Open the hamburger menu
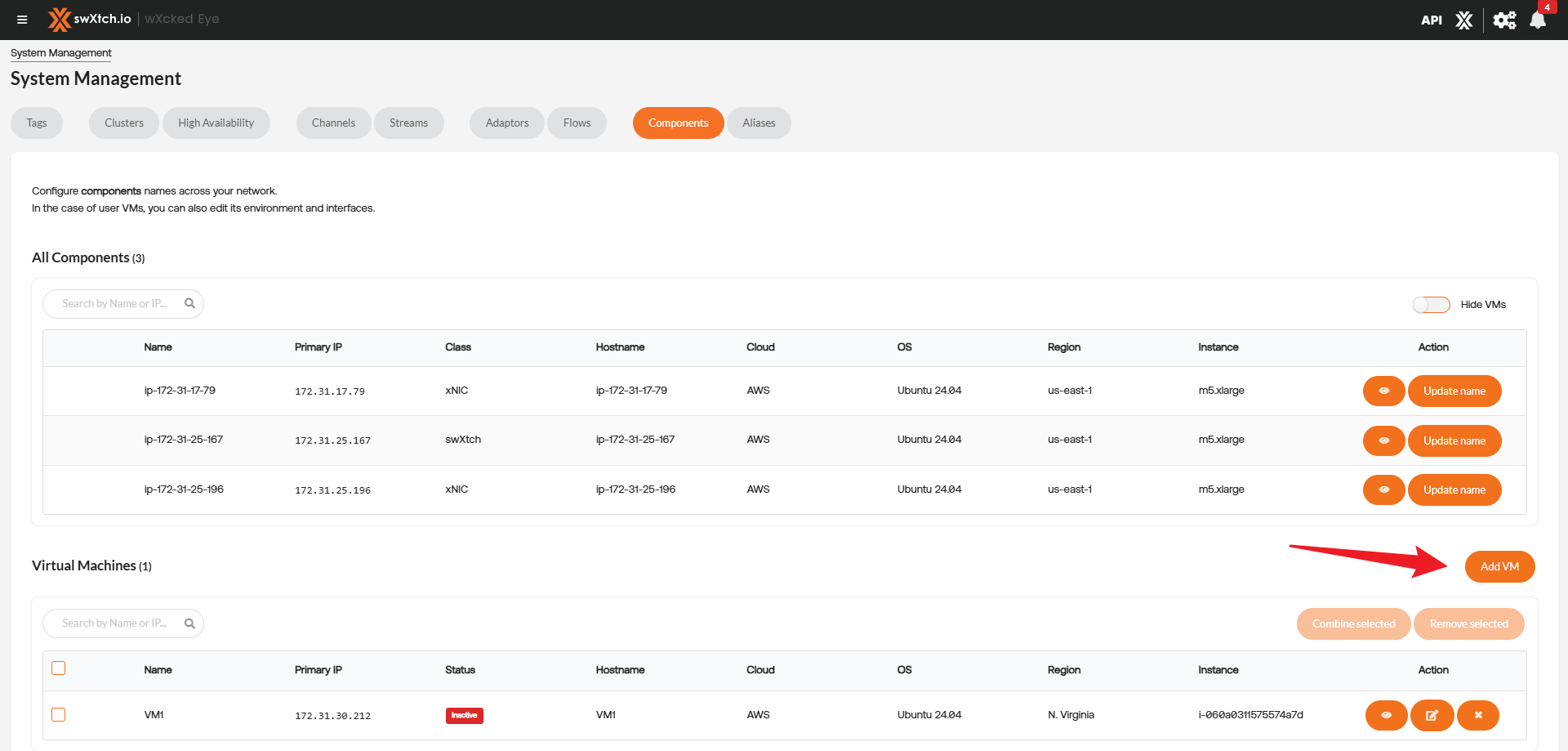1568x751 pixels. click(x=22, y=20)
